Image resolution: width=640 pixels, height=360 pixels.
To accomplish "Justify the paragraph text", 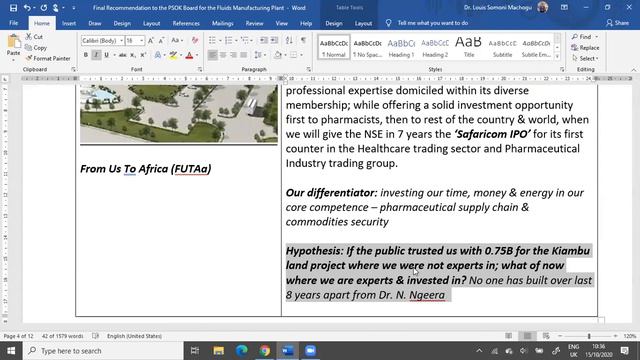I will pos(244,55).
